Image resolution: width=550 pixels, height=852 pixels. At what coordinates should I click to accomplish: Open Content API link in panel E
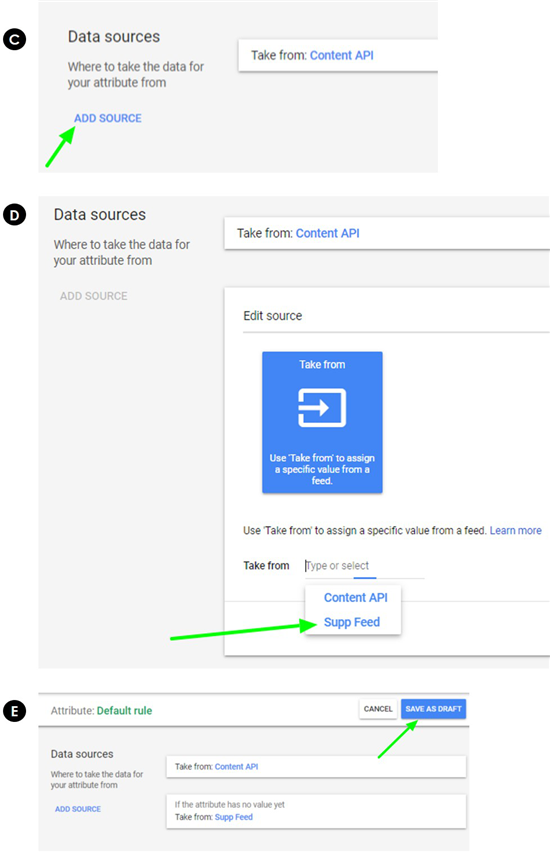coord(236,767)
